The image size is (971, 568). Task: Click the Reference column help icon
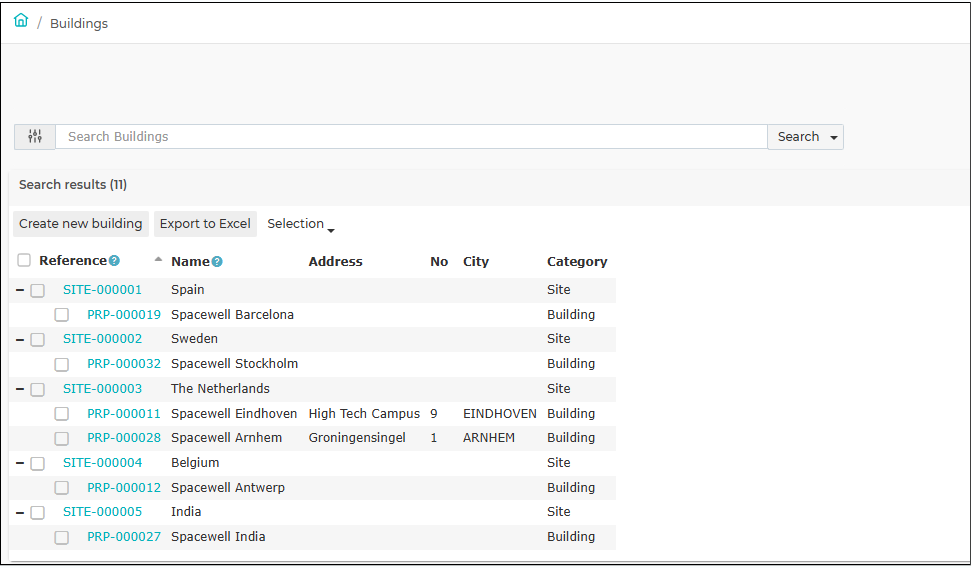114,261
